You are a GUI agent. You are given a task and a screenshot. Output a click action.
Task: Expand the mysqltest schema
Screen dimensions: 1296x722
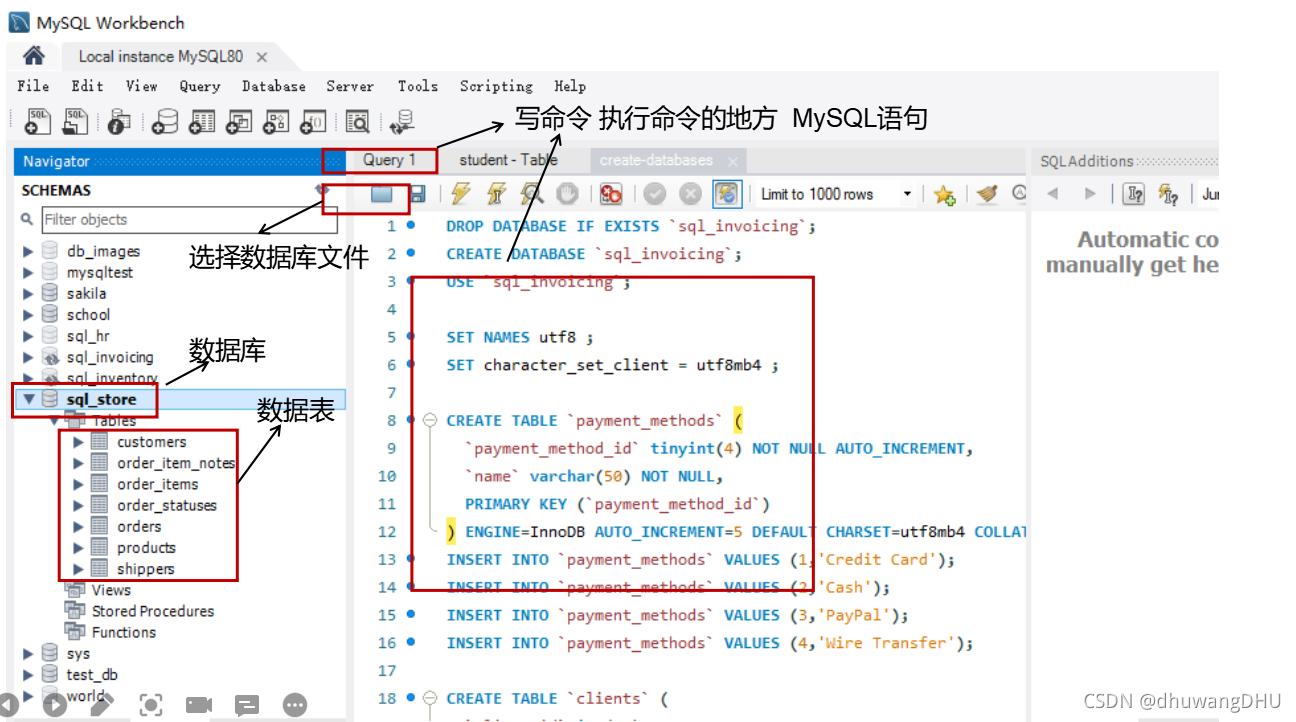(28, 273)
